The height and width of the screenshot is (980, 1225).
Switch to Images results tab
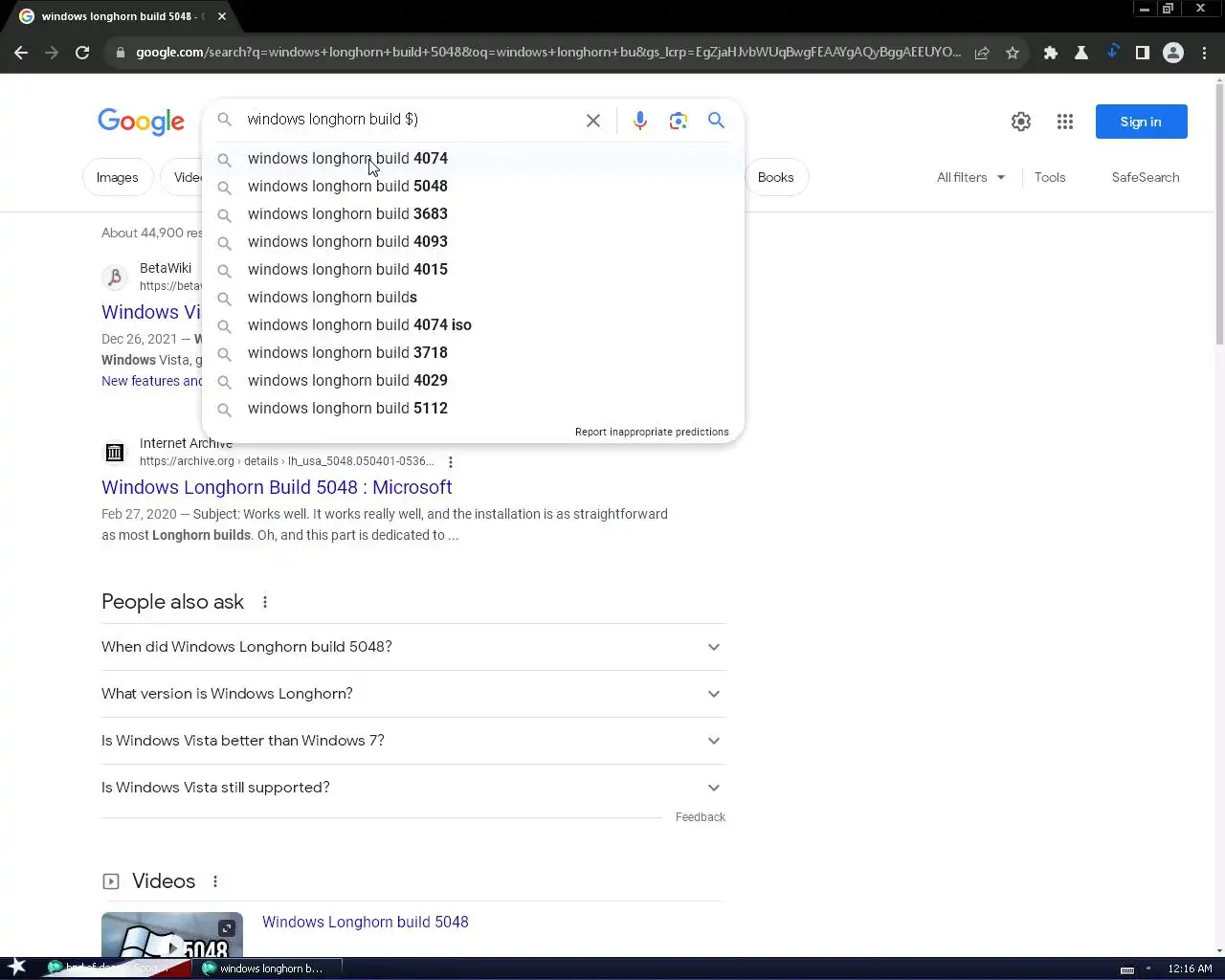117,177
